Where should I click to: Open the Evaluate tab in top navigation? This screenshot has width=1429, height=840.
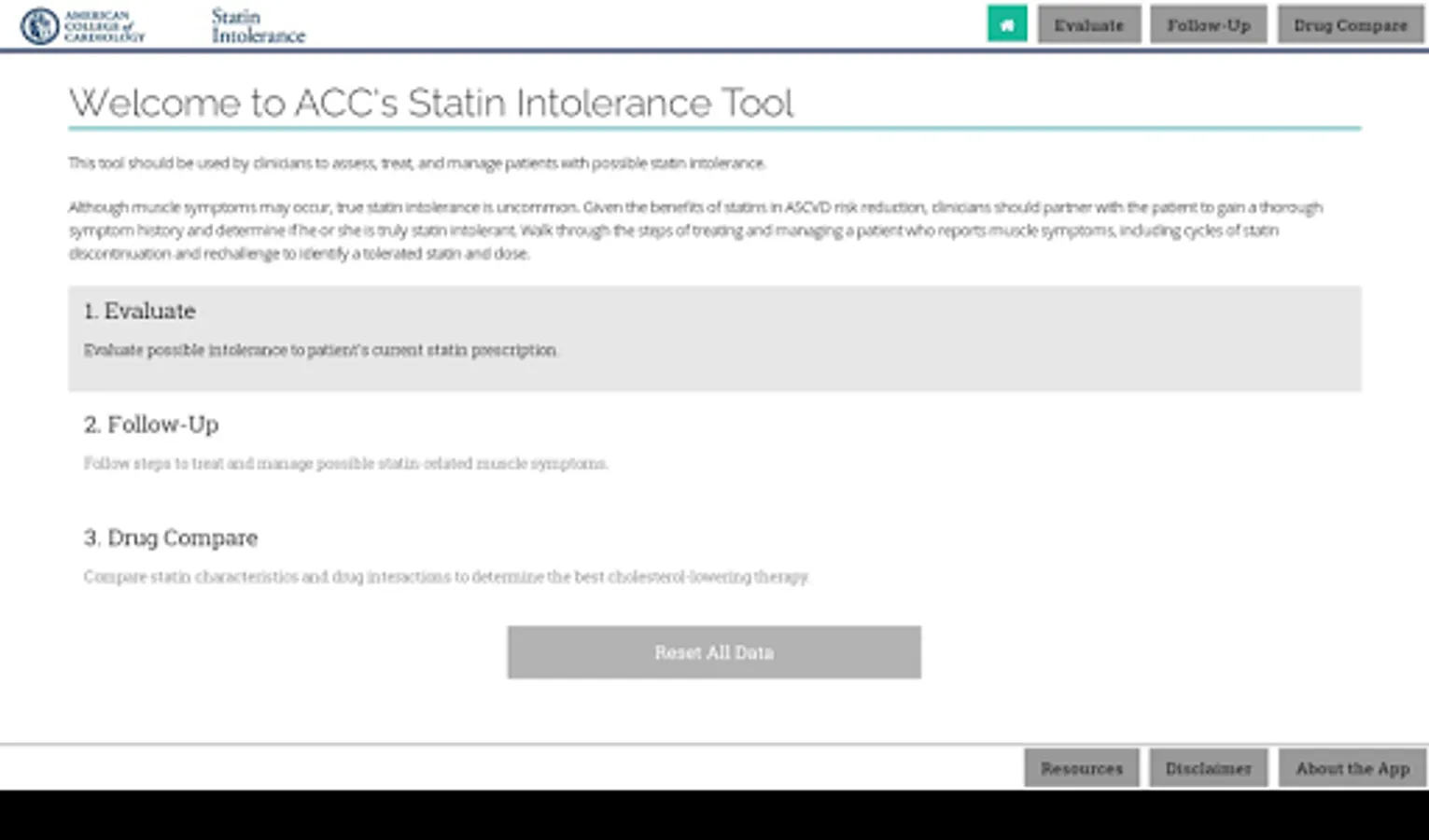tap(1089, 24)
